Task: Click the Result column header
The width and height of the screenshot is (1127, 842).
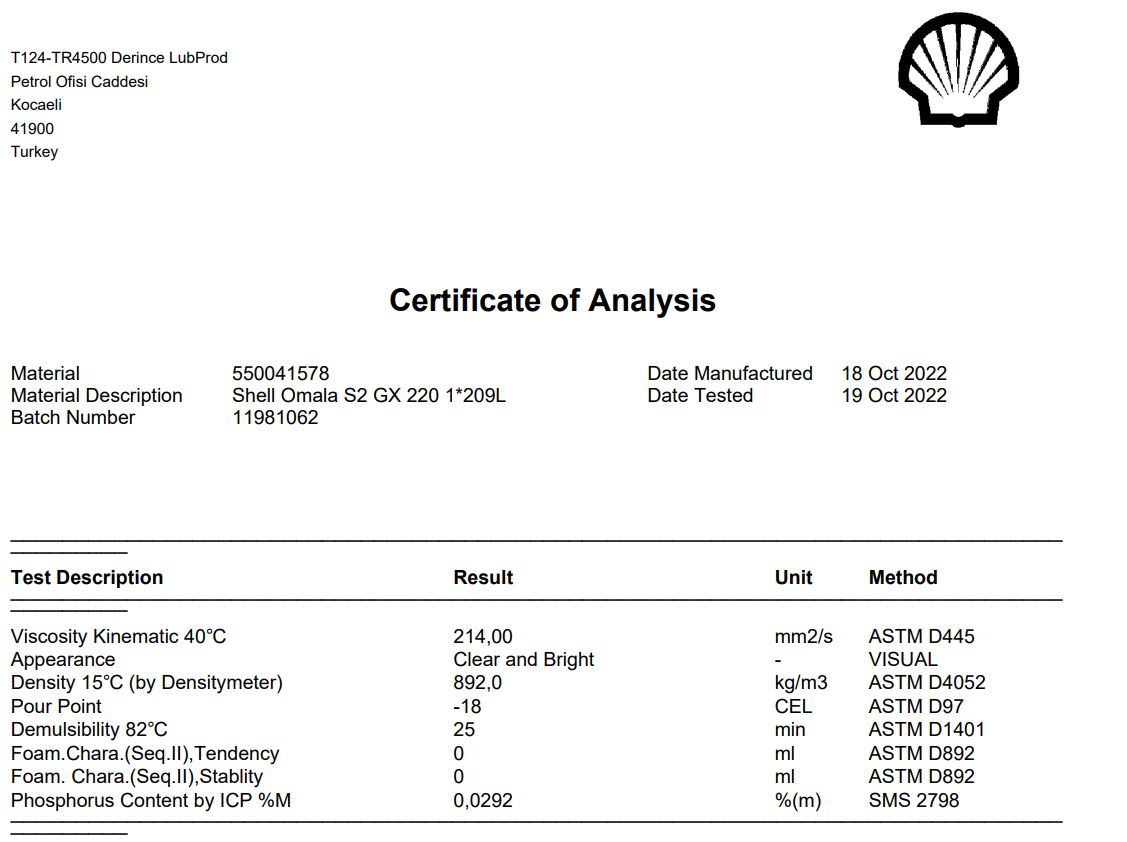Action: point(483,578)
